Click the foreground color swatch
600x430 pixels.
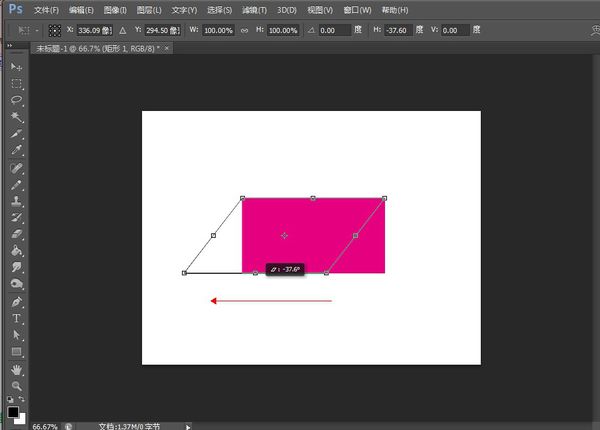pos(13,411)
